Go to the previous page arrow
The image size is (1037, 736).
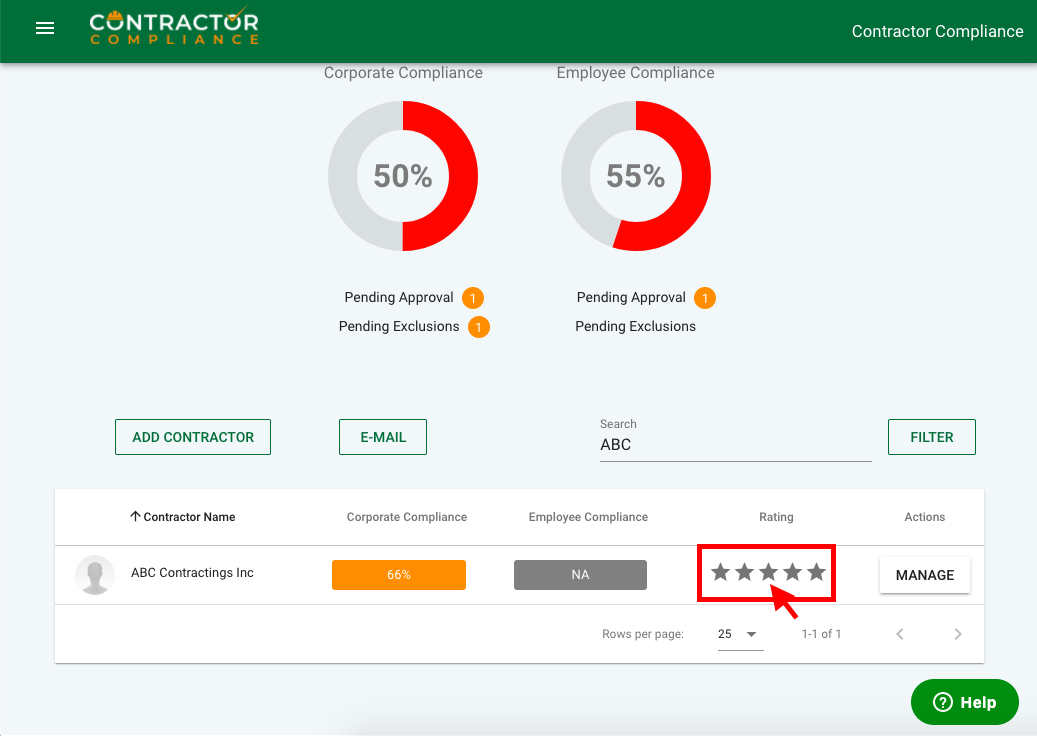point(900,634)
